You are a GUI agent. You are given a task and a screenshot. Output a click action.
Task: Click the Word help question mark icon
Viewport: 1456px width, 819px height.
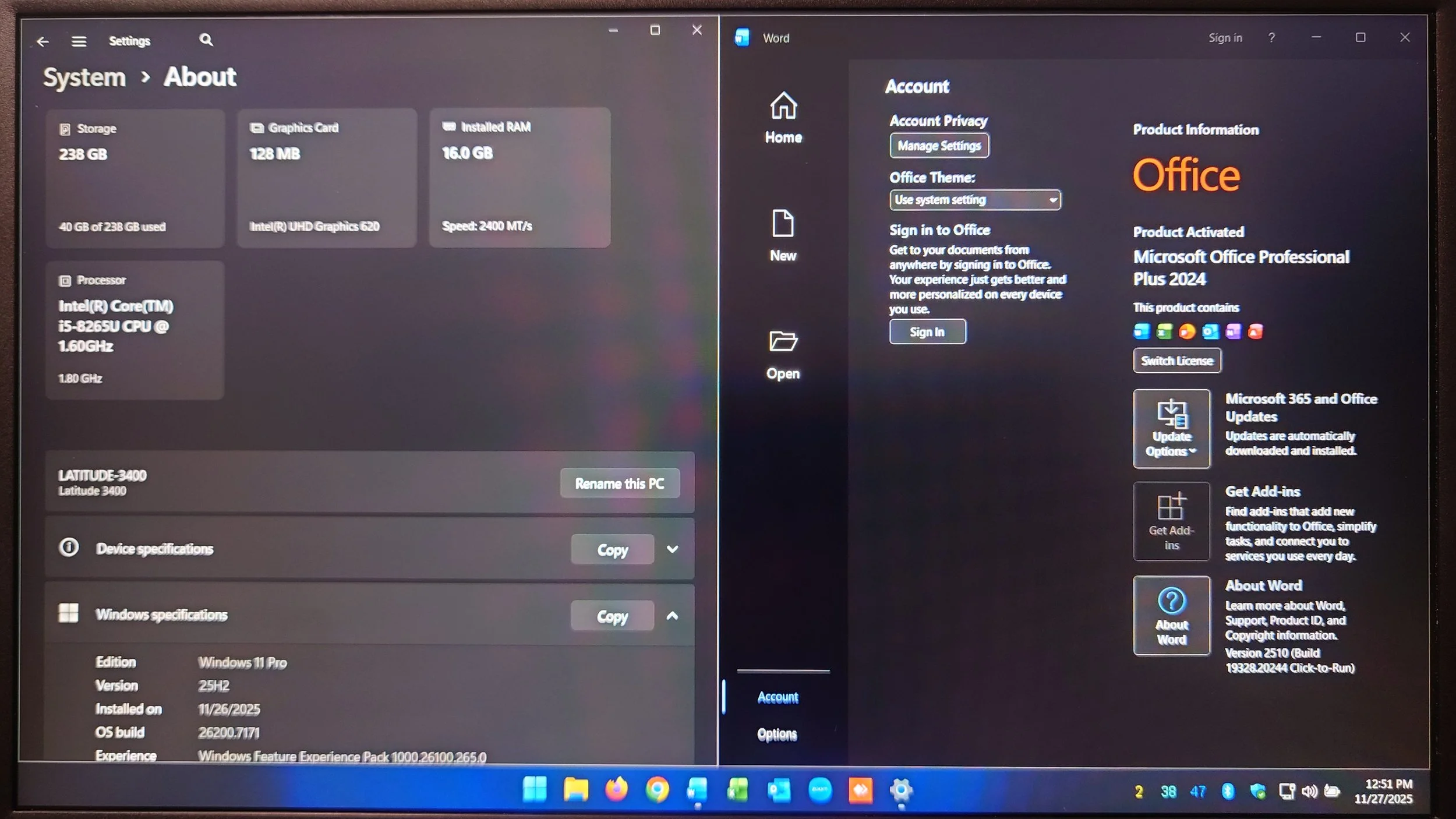point(1271,38)
